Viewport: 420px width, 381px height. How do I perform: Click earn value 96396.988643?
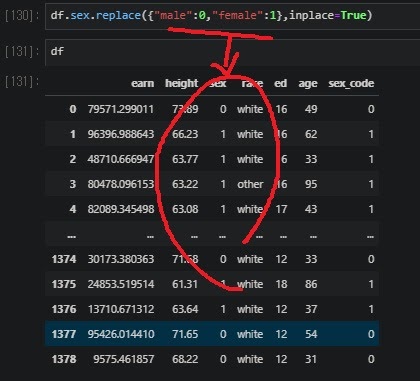tap(121, 134)
